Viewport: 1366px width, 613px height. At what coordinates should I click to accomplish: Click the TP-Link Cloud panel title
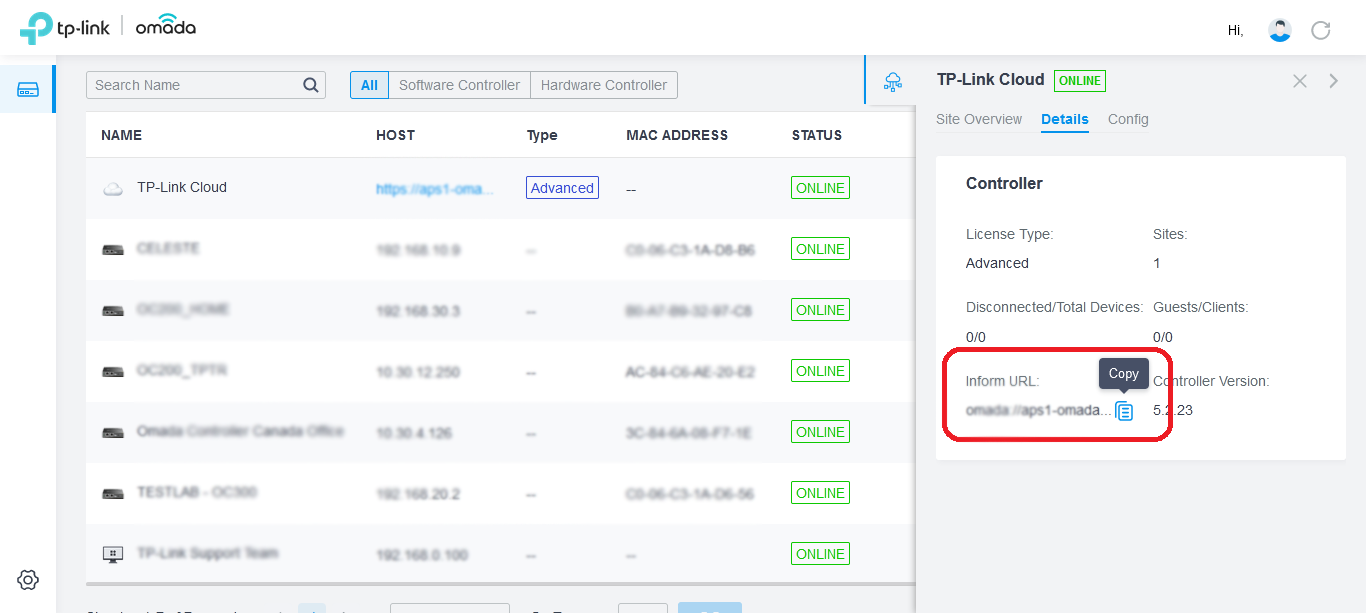pos(990,80)
